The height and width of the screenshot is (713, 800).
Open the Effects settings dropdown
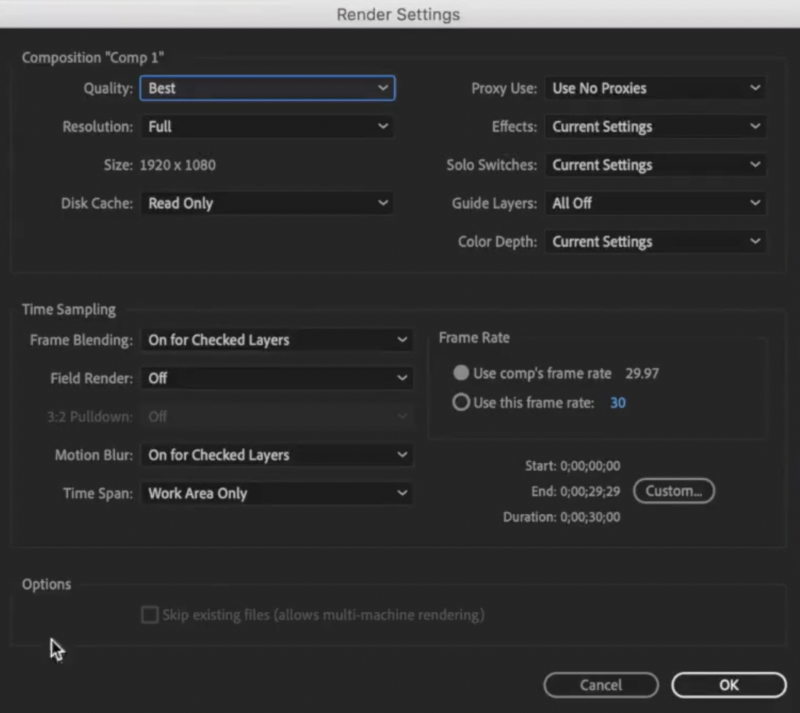[654, 126]
